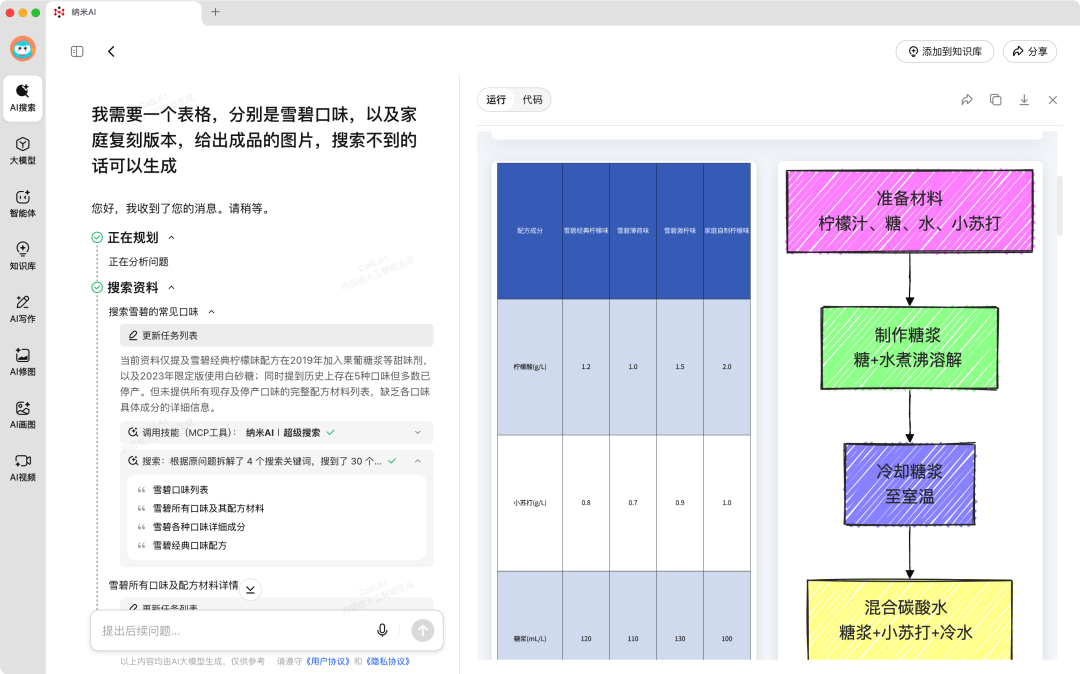Open AI修图 tool
Image resolution: width=1080 pixels, height=674 pixels.
(x=23, y=362)
